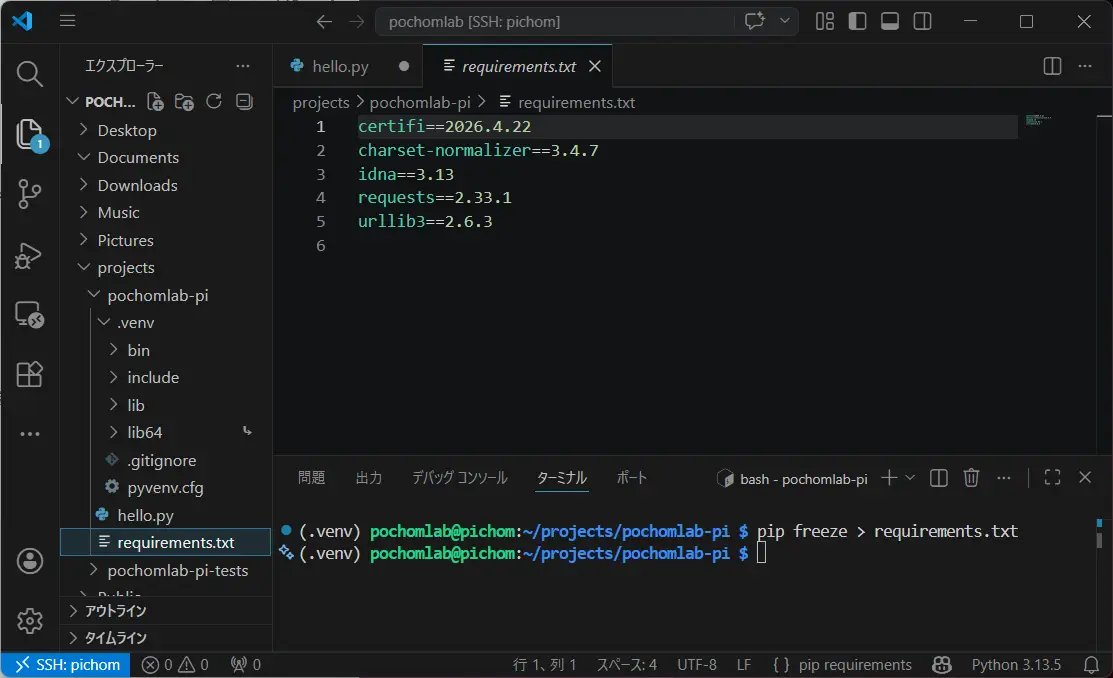Switch to デバッグ コンソール tab
The width and height of the screenshot is (1113, 678).
(x=459, y=478)
